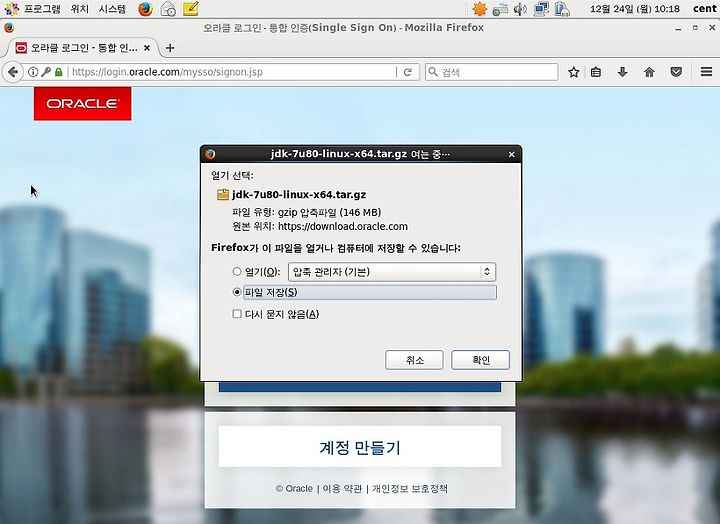Launch Firefox from the top panel icon

point(145,9)
